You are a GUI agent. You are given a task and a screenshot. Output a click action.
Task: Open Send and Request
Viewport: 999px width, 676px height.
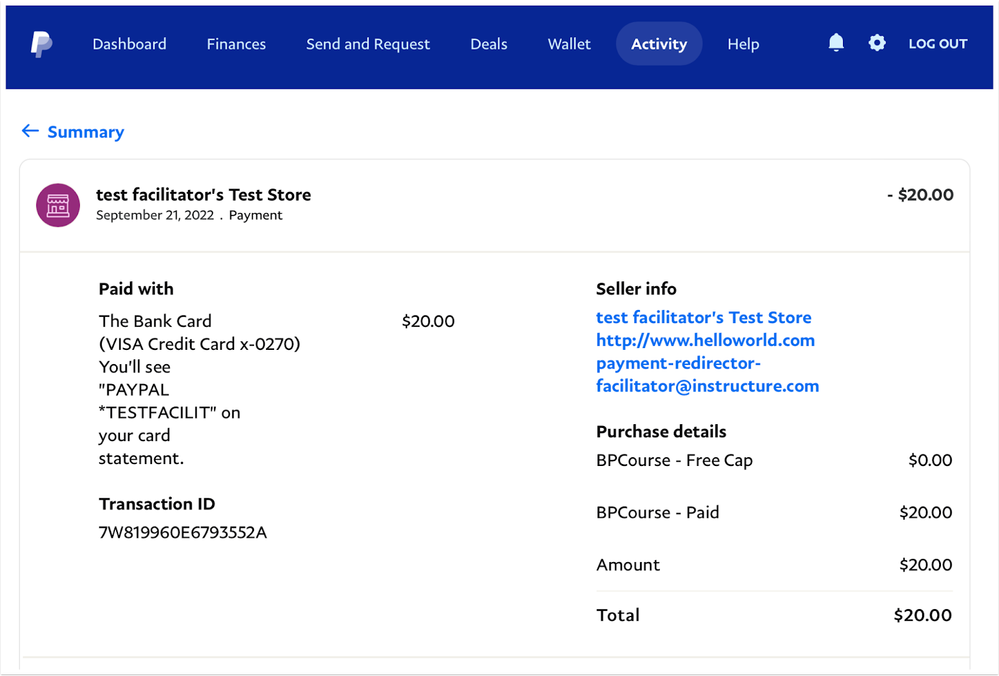click(x=368, y=44)
